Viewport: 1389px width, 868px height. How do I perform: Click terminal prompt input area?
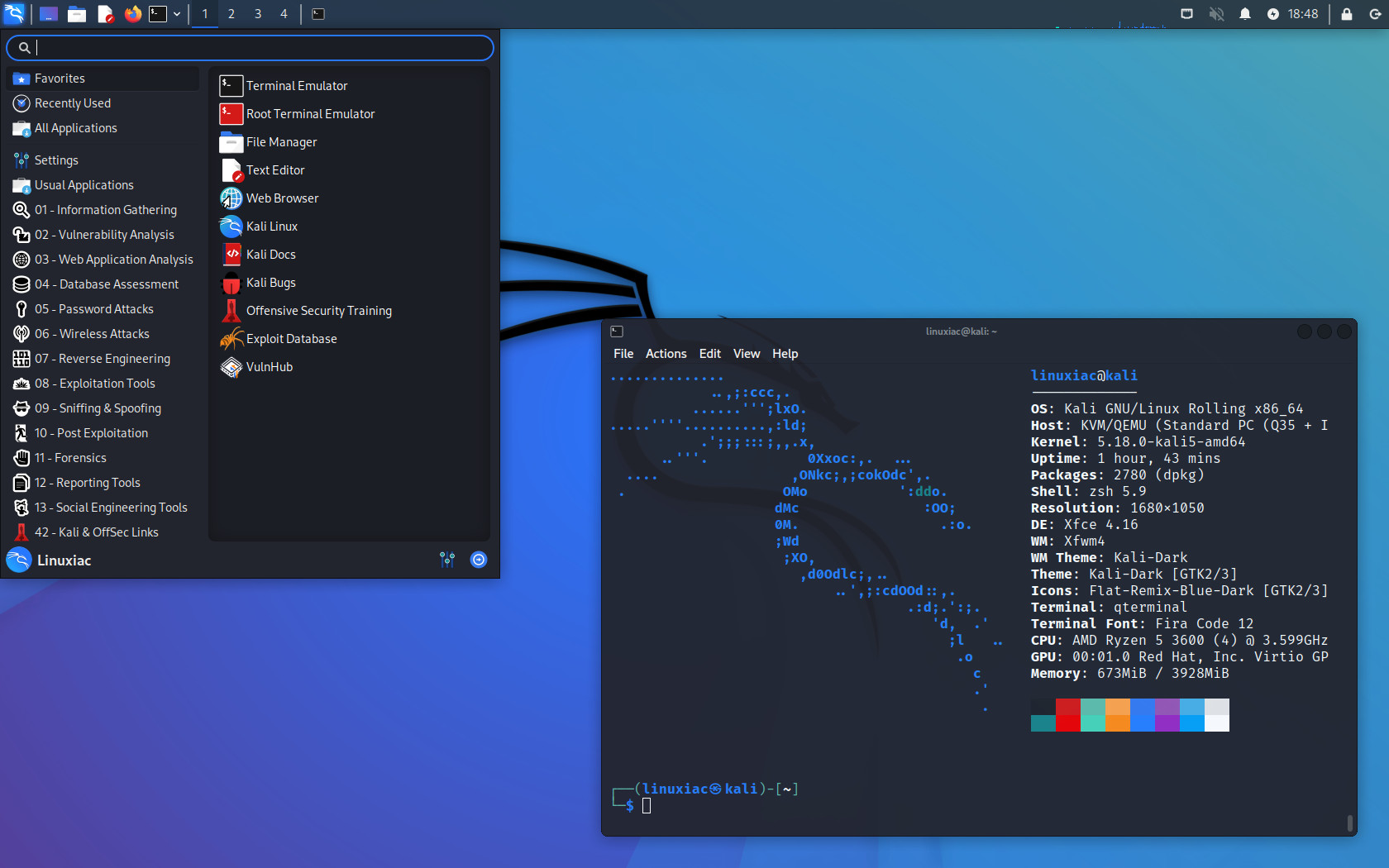647,806
